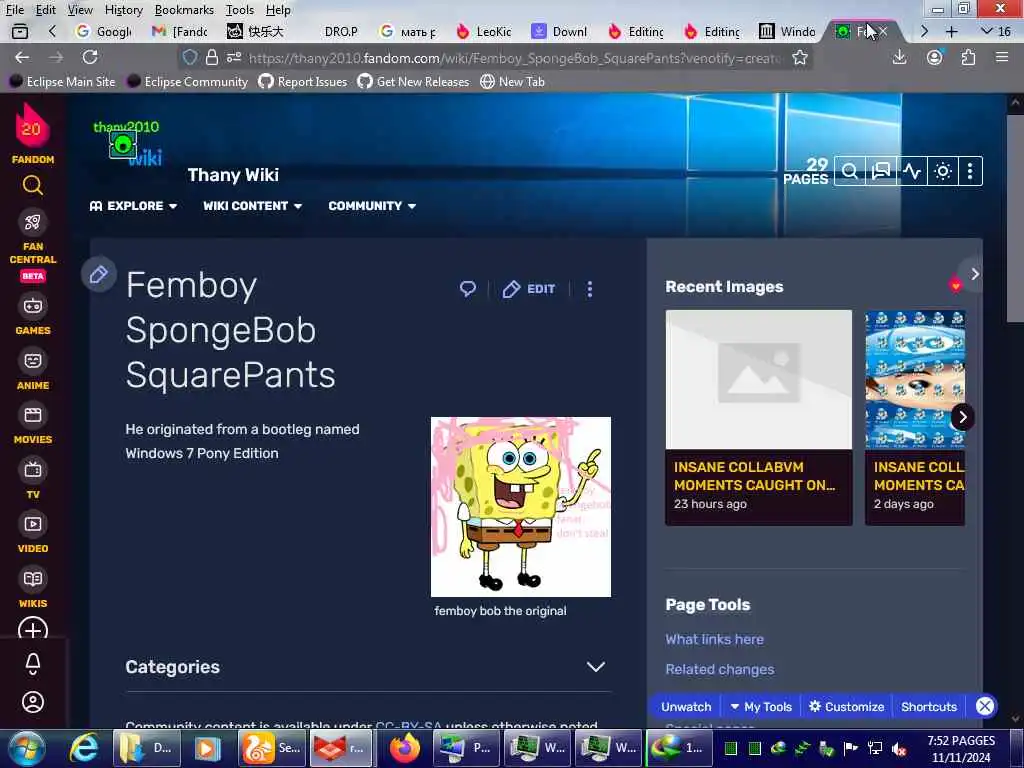Open Thany Wiki title link

pyautogui.click(x=233, y=175)
